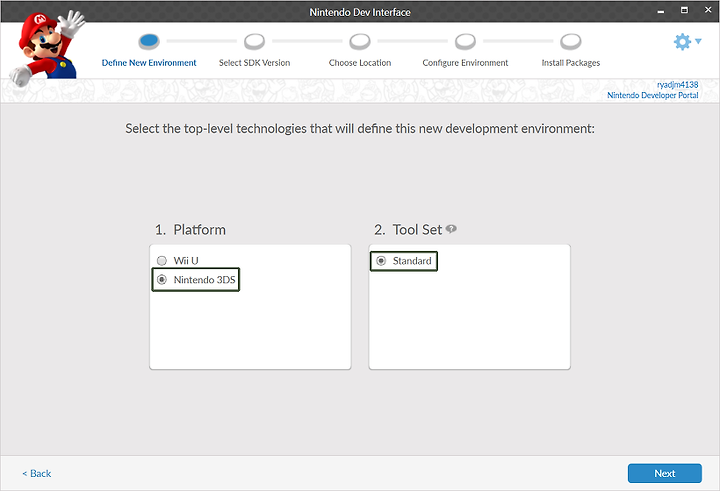Close the Nintendo Dev Interface window
Screen dimensions: 720x491
coord(708,10)
